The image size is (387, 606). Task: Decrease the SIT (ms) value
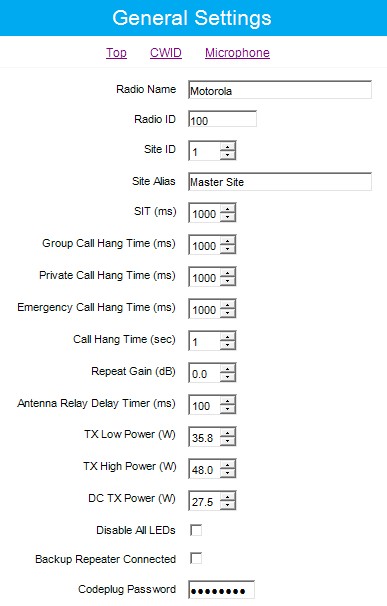pyautogui.click(x=227, y=218)
